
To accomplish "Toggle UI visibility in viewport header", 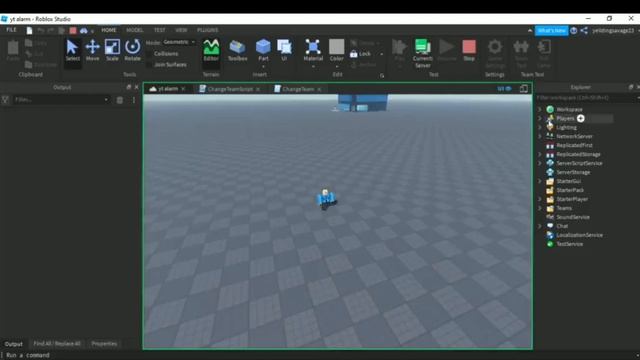I will click(504, 89).
